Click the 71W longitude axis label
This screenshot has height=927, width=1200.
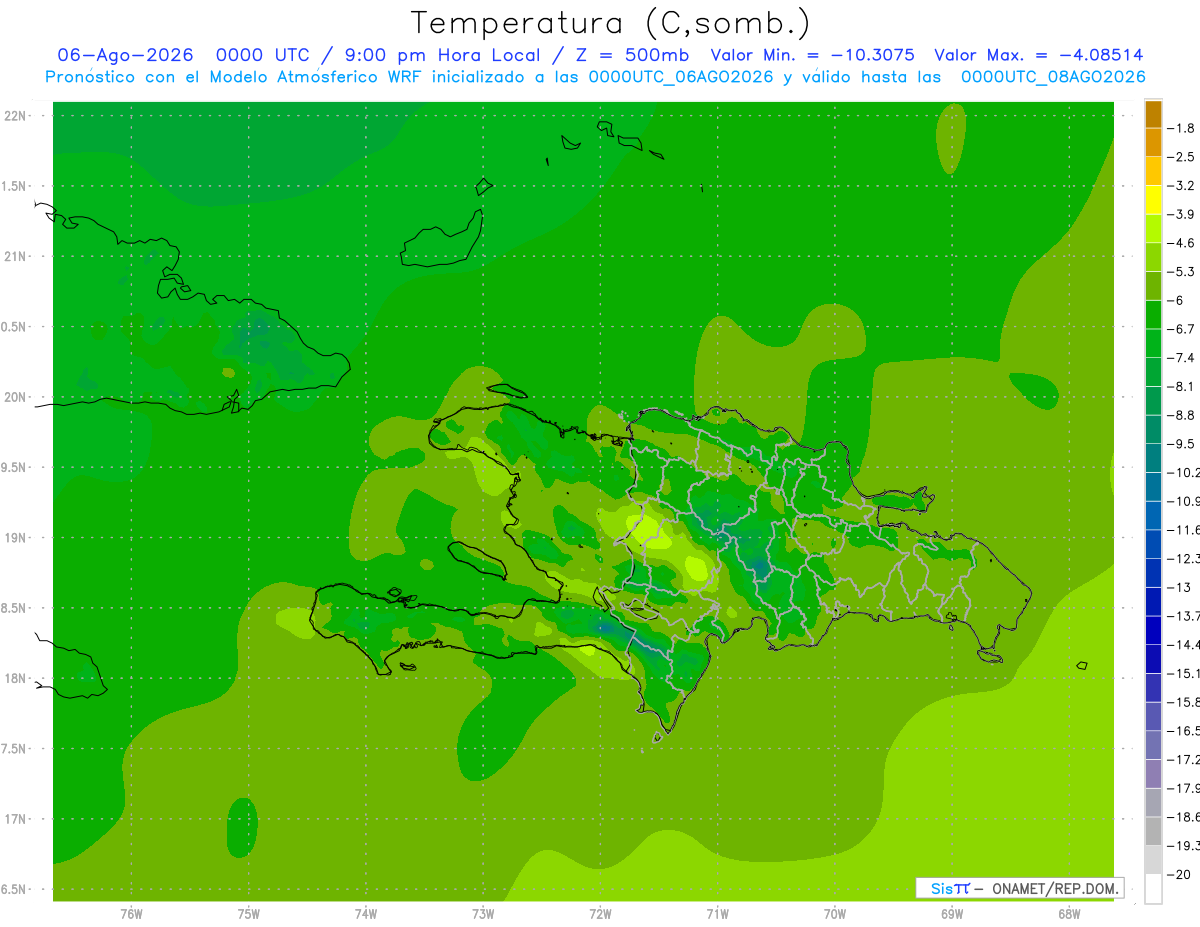(717, 913)
